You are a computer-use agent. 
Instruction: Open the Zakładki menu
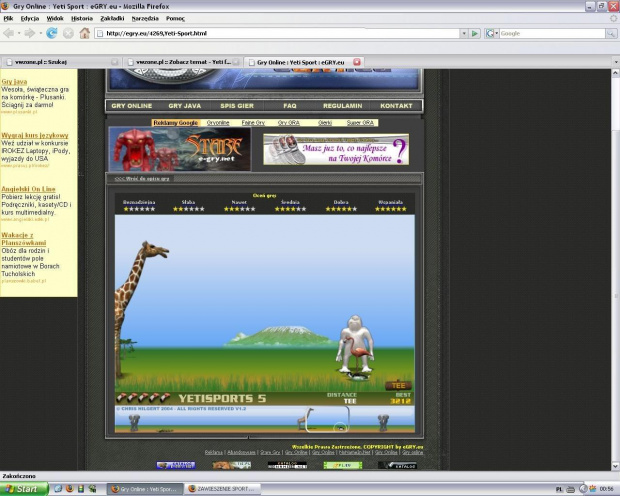click(112, 18)
